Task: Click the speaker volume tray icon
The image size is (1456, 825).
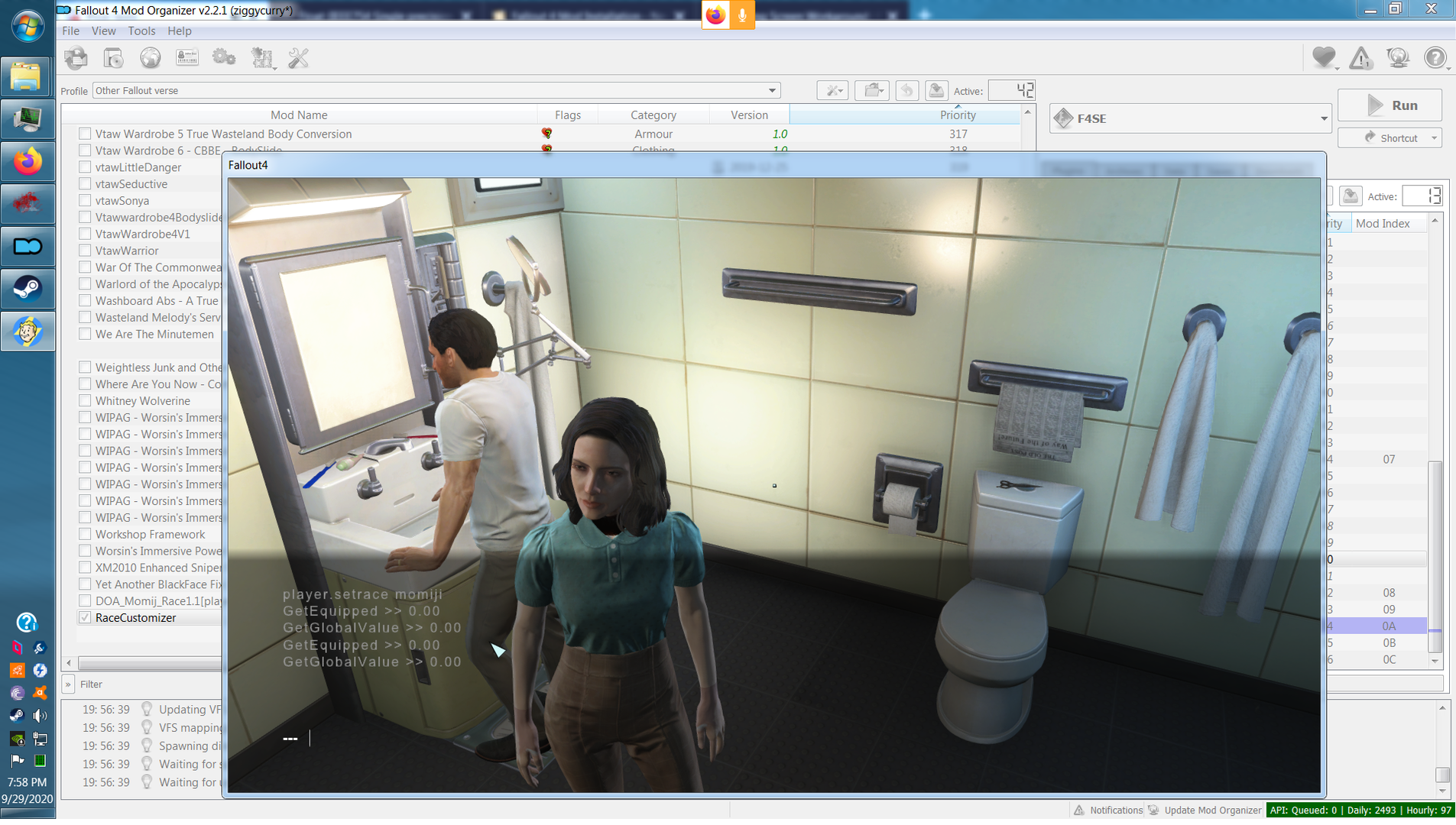Action: tap(40, 716)
